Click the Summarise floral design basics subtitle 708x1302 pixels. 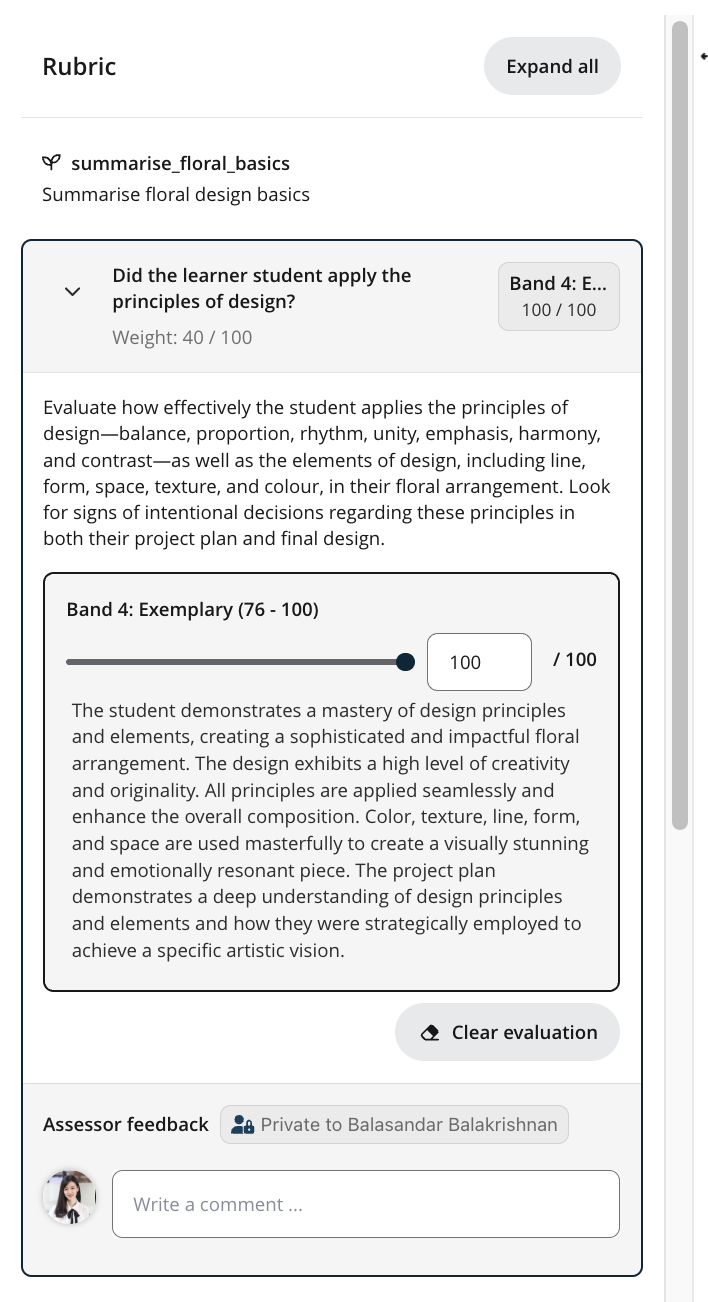176,194
